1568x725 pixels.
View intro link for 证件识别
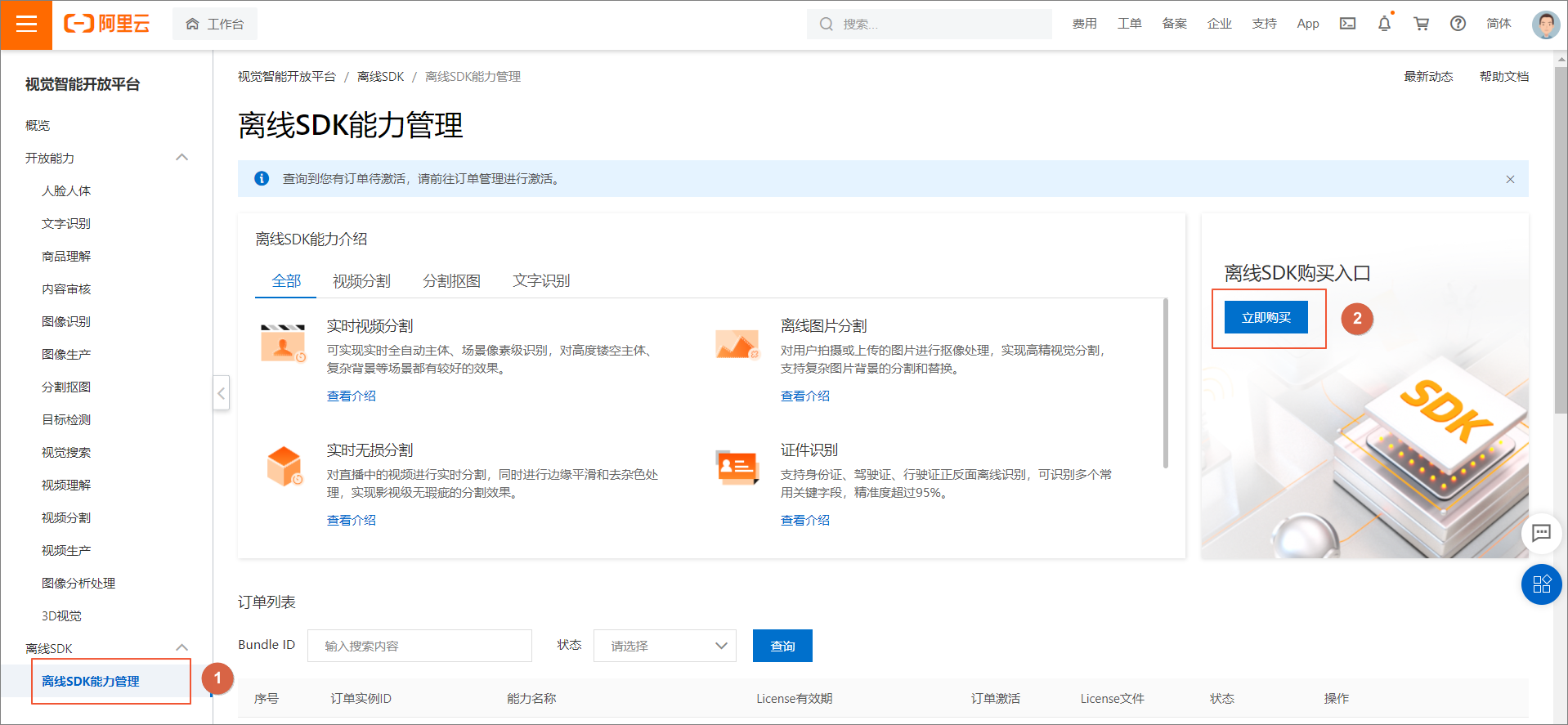(805, 521)
